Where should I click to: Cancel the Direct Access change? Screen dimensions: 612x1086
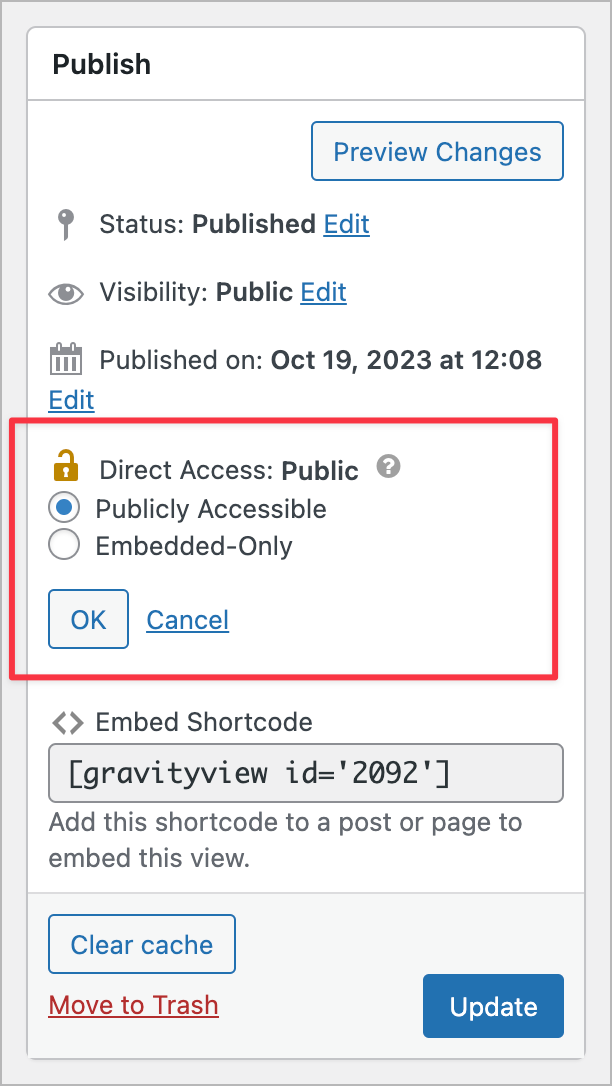(188, 620)
